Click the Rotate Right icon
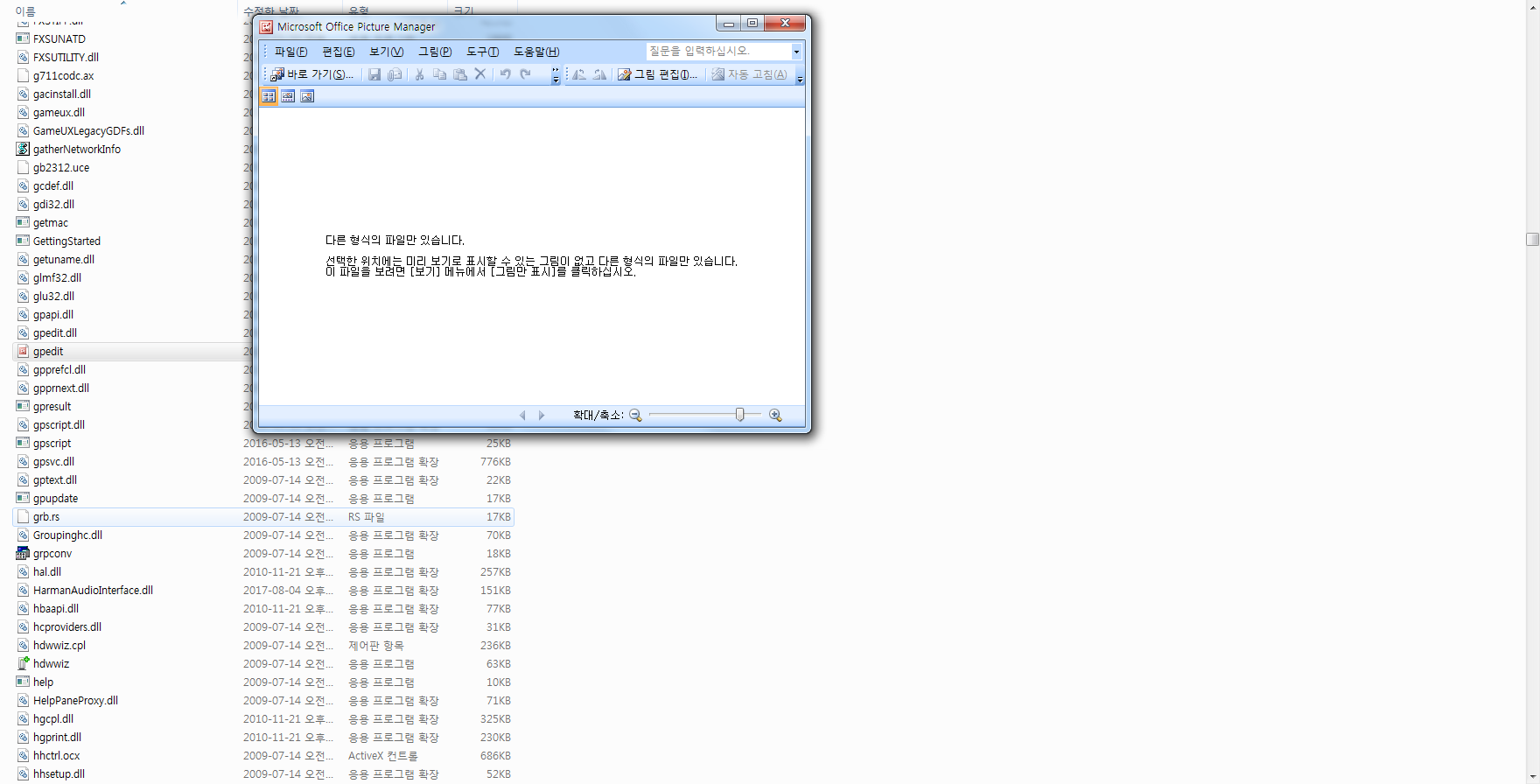Viewport: 1540px width, 784px height. (x=599, y=74)
